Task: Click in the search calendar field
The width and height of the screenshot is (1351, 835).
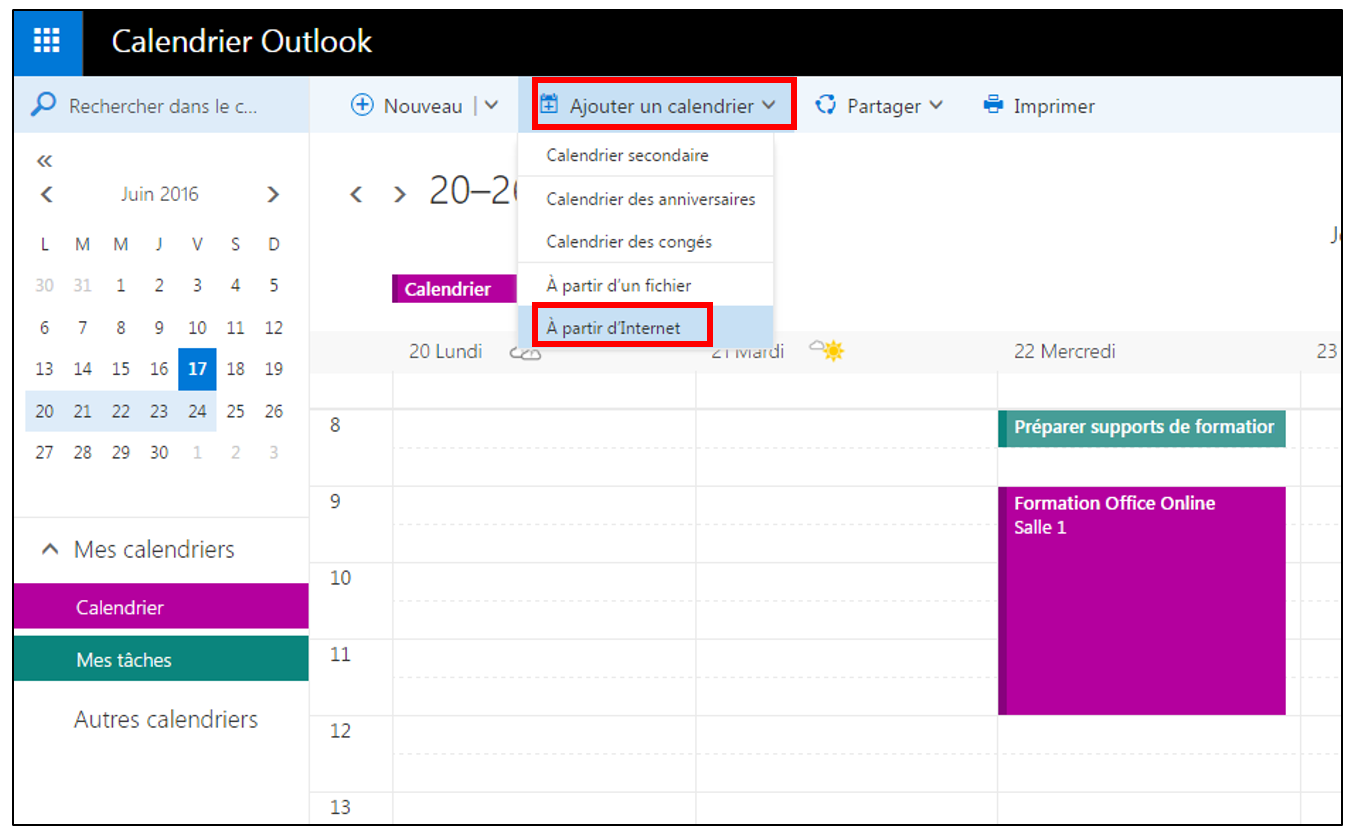Action: point(163,105)
